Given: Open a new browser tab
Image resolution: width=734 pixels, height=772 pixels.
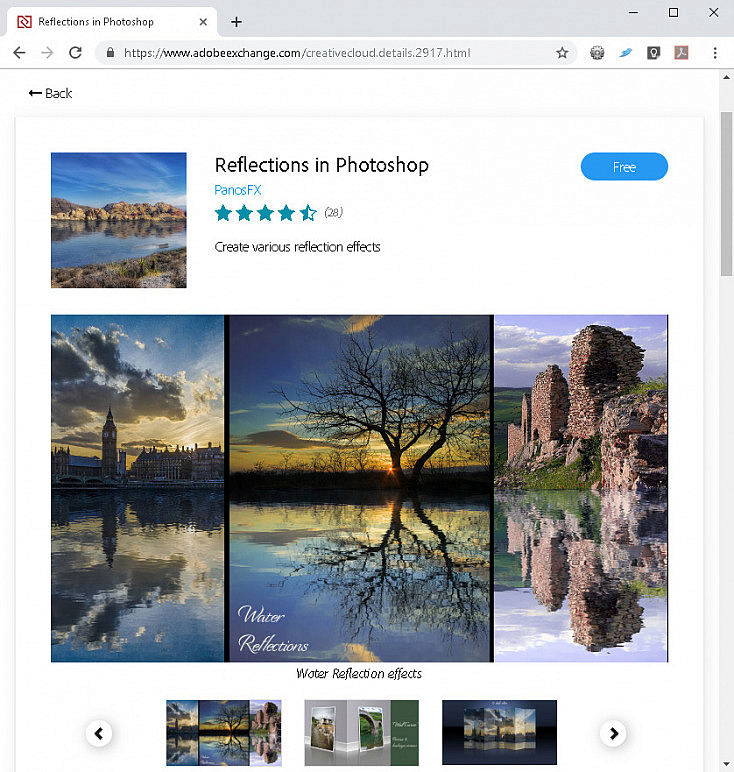Looking at the screenshot, I should tap(236, 22).
